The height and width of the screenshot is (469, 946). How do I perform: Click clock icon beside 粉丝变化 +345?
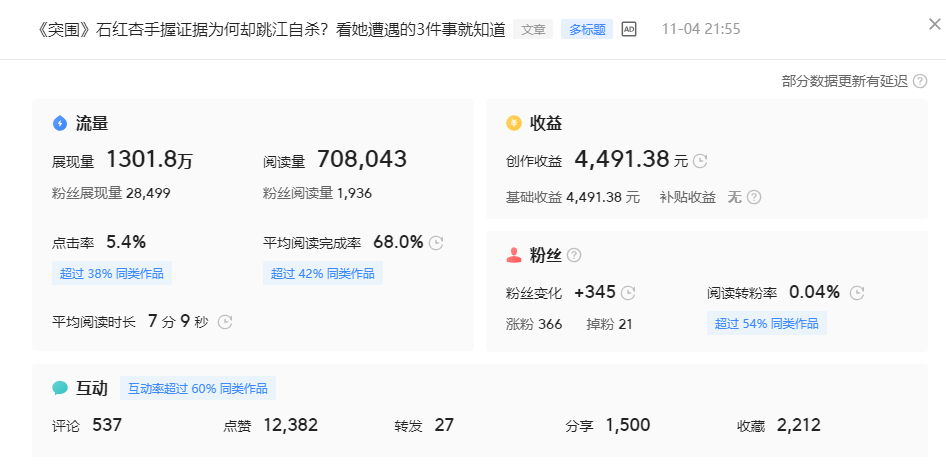[628, 293]
